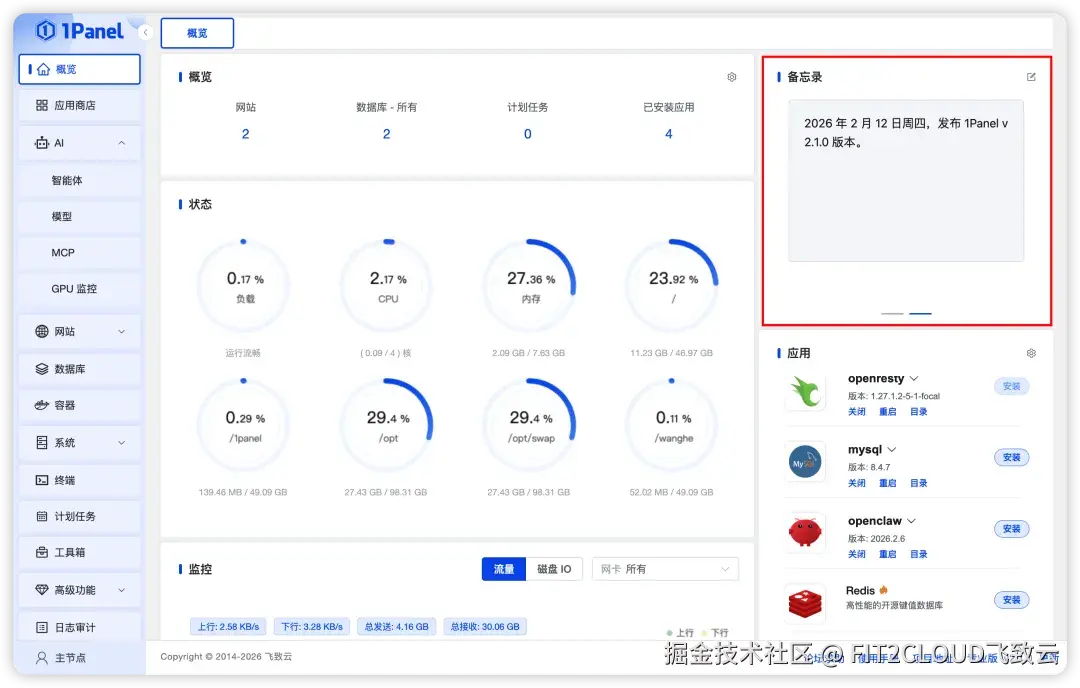Screen dimensions: 1080x688
Task: Select 智能体 under AI menu
Action: pyautogui.click(x=79, y=180)
